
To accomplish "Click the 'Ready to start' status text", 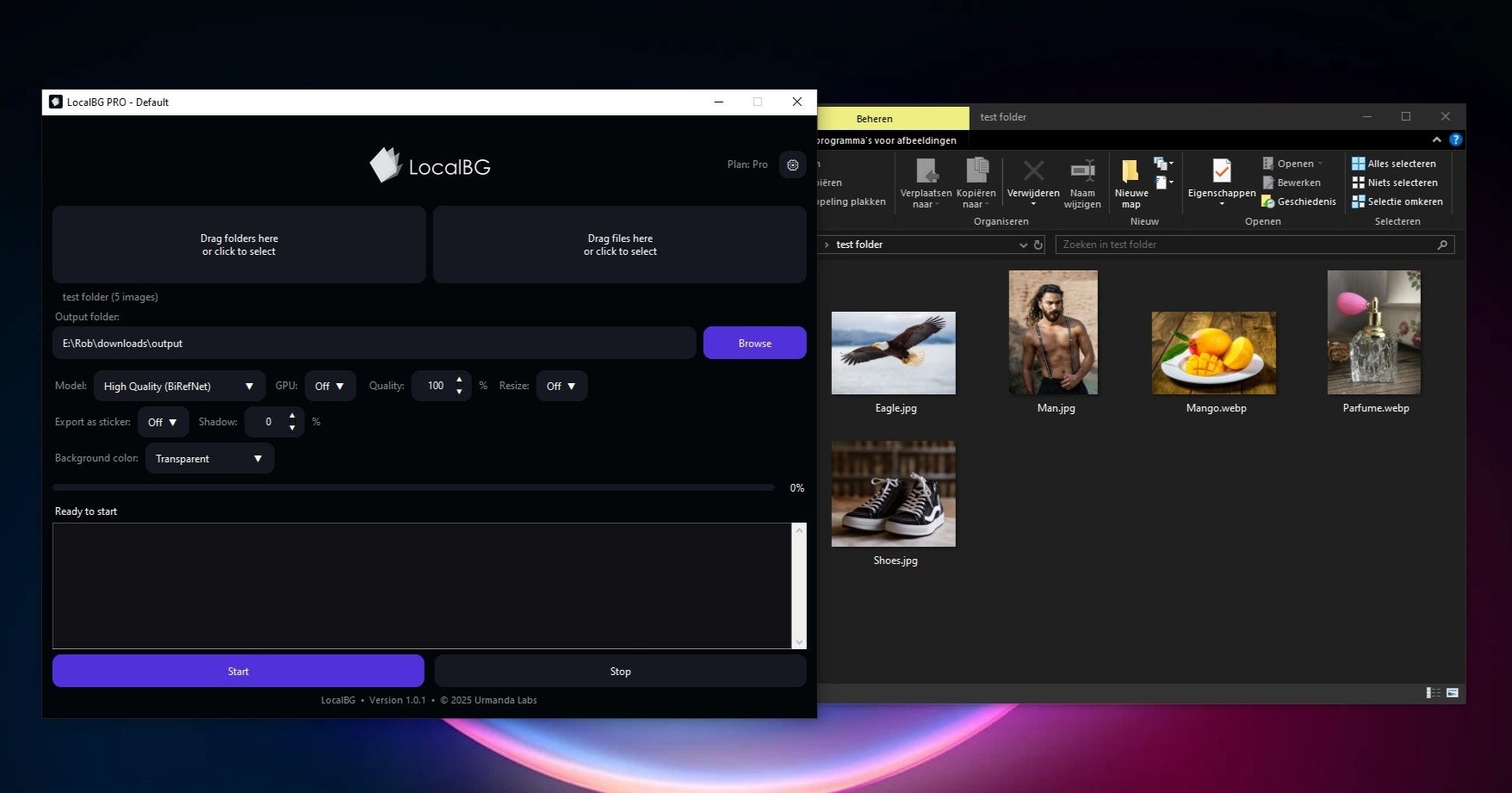I will pyautogui.click(x=86, y=511).
